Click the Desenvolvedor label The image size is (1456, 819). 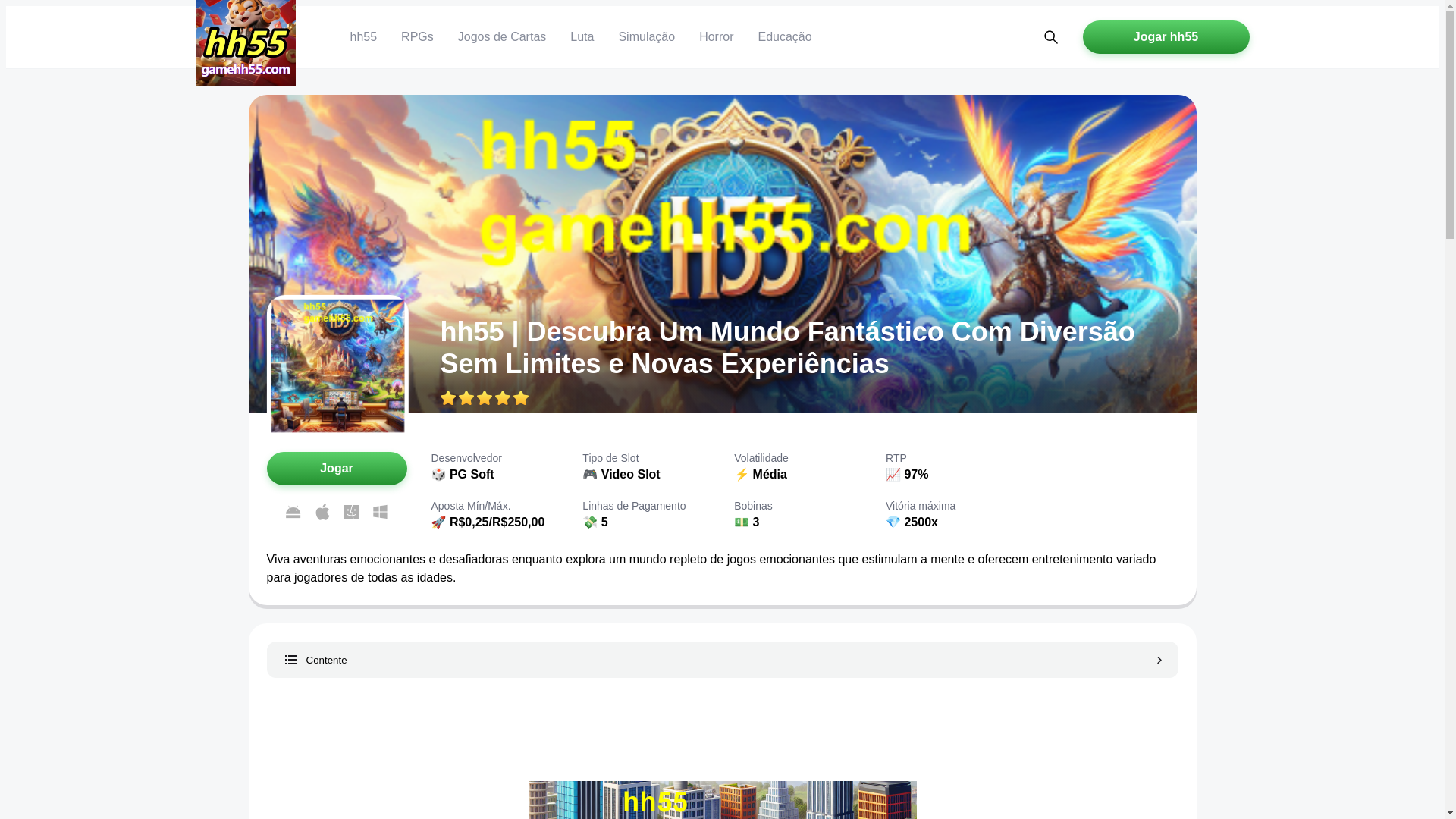click(x=466, y=458)
